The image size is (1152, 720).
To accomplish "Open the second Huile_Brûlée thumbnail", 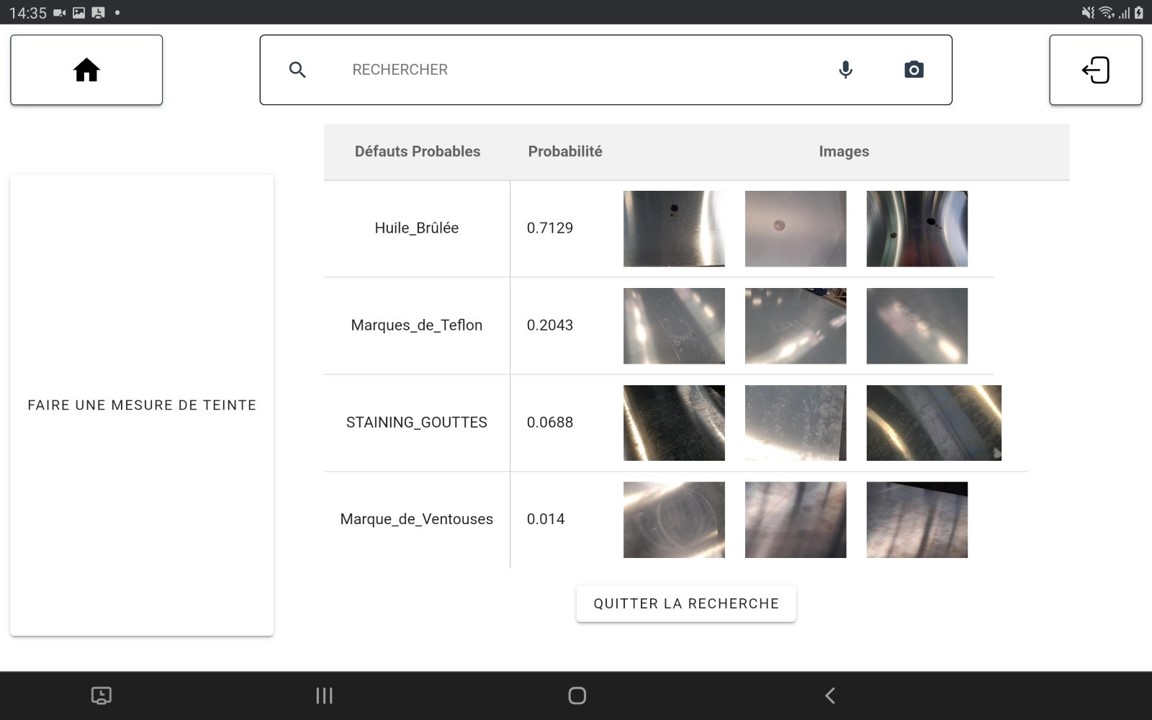I will click(795, 229).
